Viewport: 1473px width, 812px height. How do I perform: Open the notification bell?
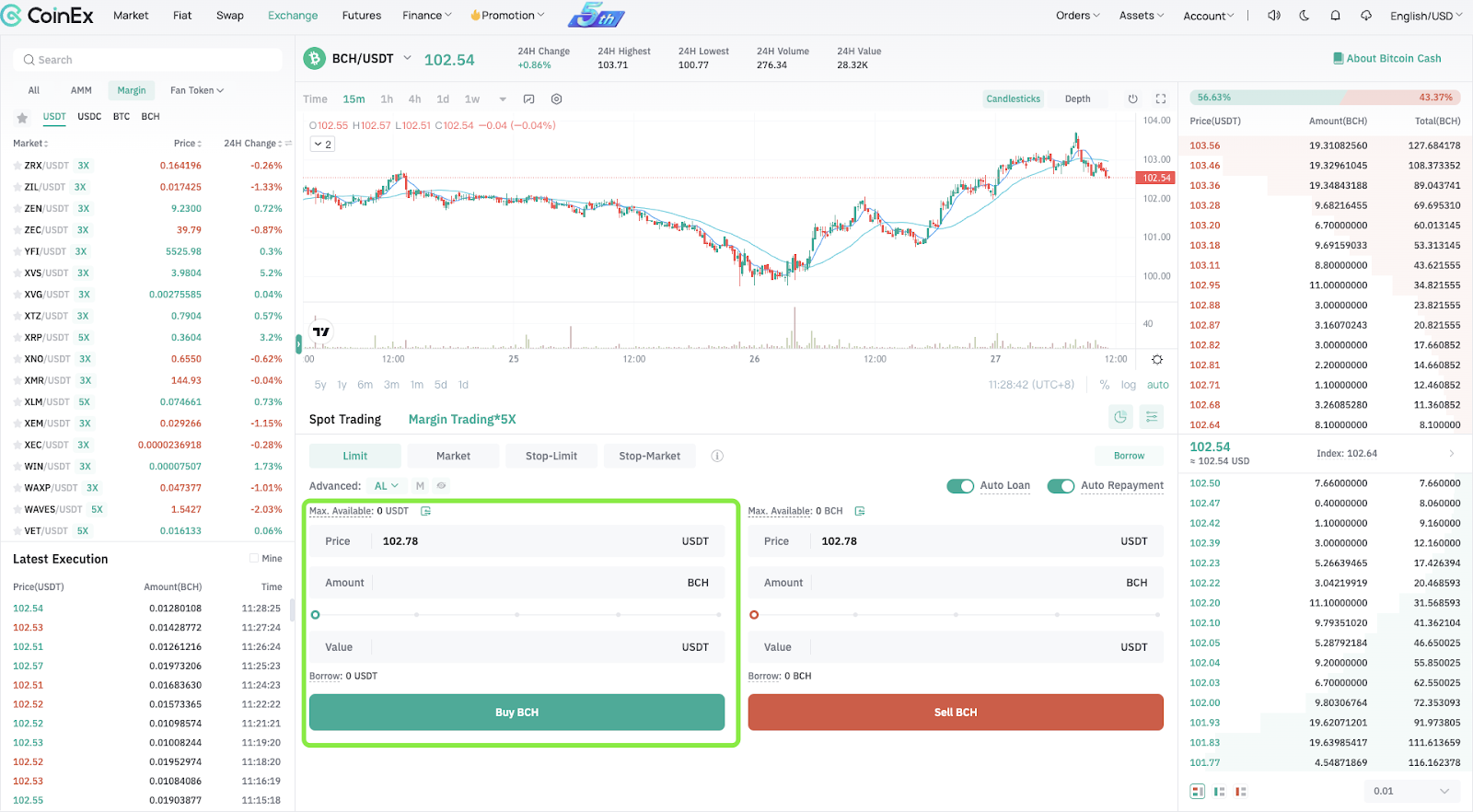tap(1335, 16)
